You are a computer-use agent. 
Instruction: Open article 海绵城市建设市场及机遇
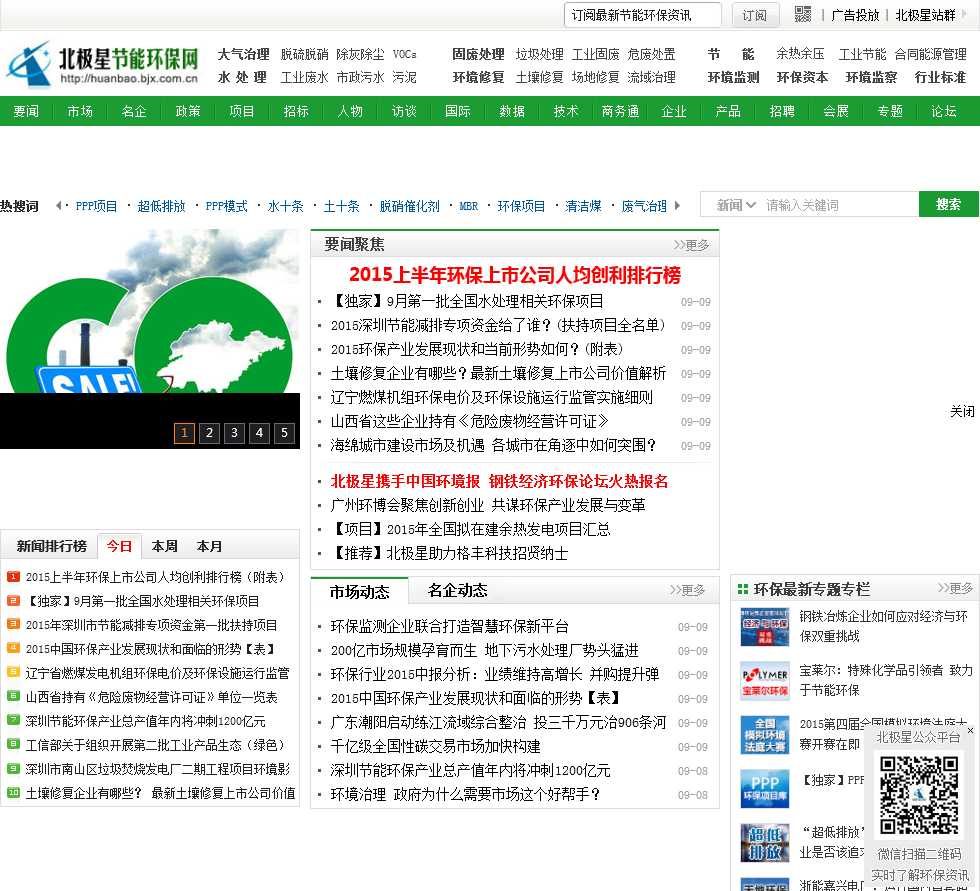[493, 446]
